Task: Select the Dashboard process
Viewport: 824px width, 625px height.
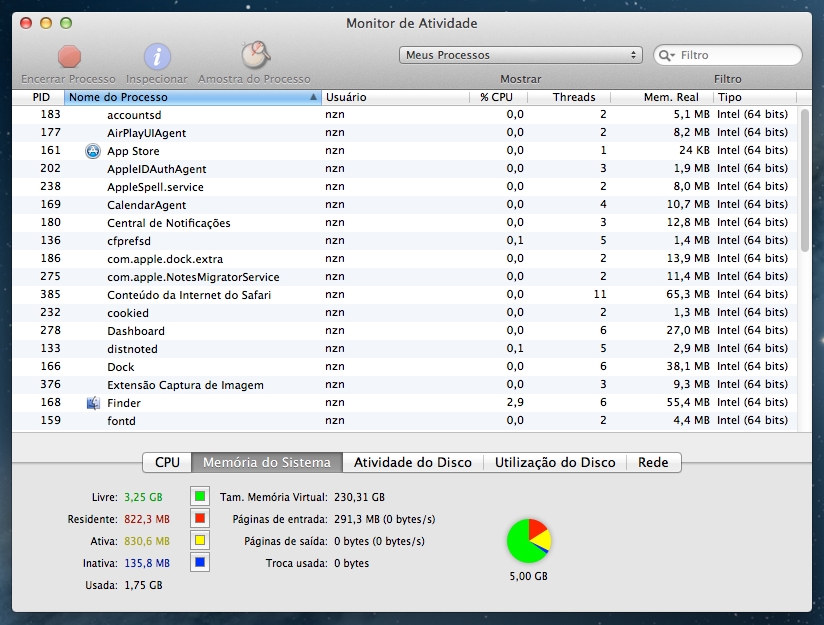Action: pyautogui.click(x=404, y=331)
